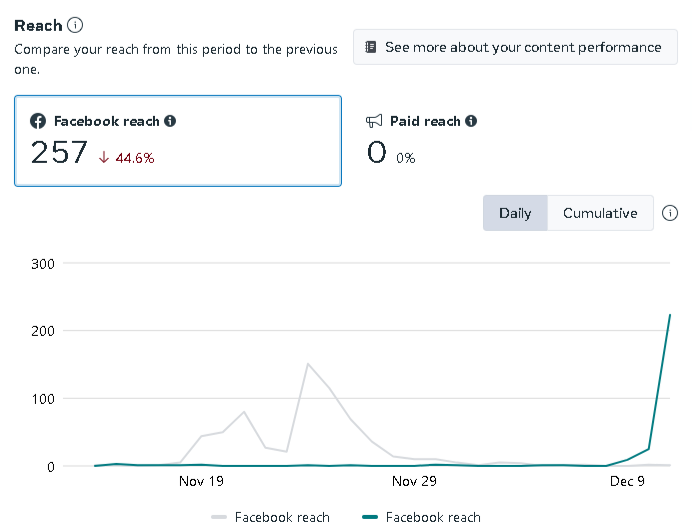Open info tooltip beside Paid reach label
This screenshot has height=529, width=692.
click(x=471, y=121)
